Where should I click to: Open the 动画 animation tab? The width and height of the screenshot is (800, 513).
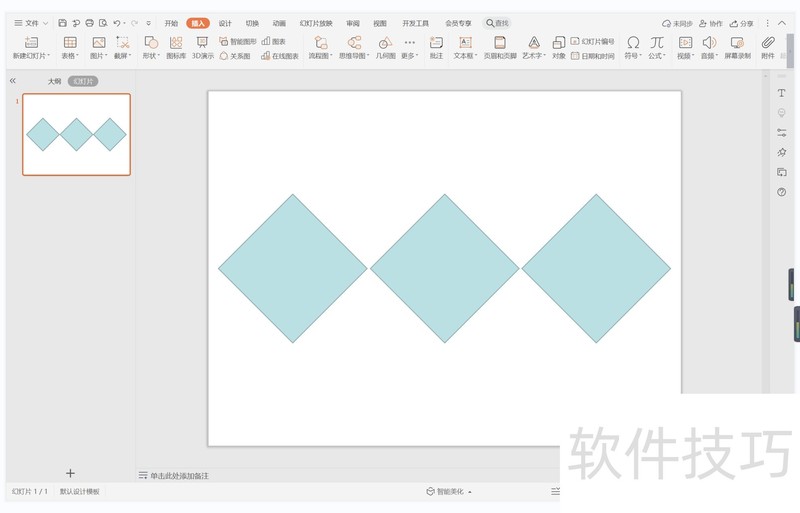(x=279, y=23)
